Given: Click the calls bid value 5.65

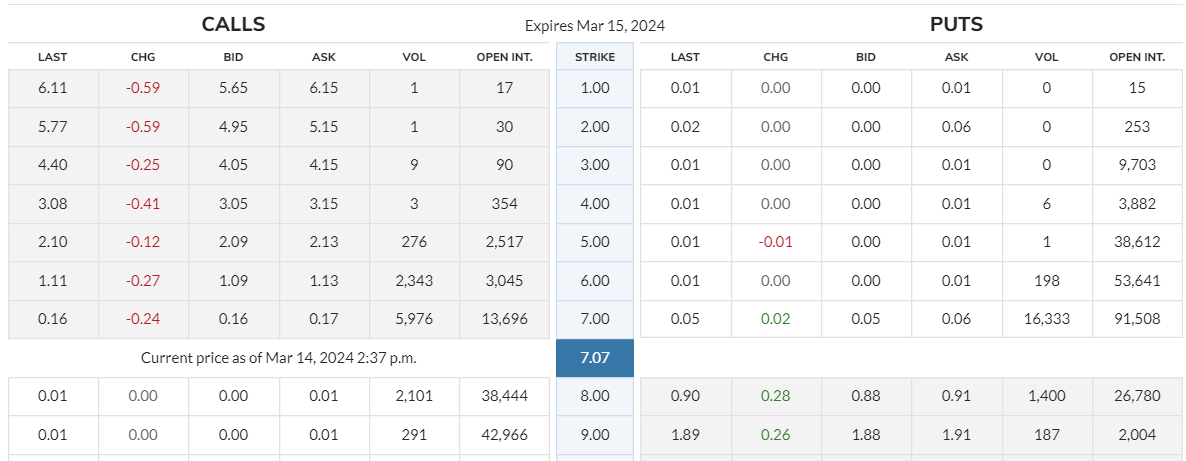Looking at the screenshot, I should click(x=233, y=88).
